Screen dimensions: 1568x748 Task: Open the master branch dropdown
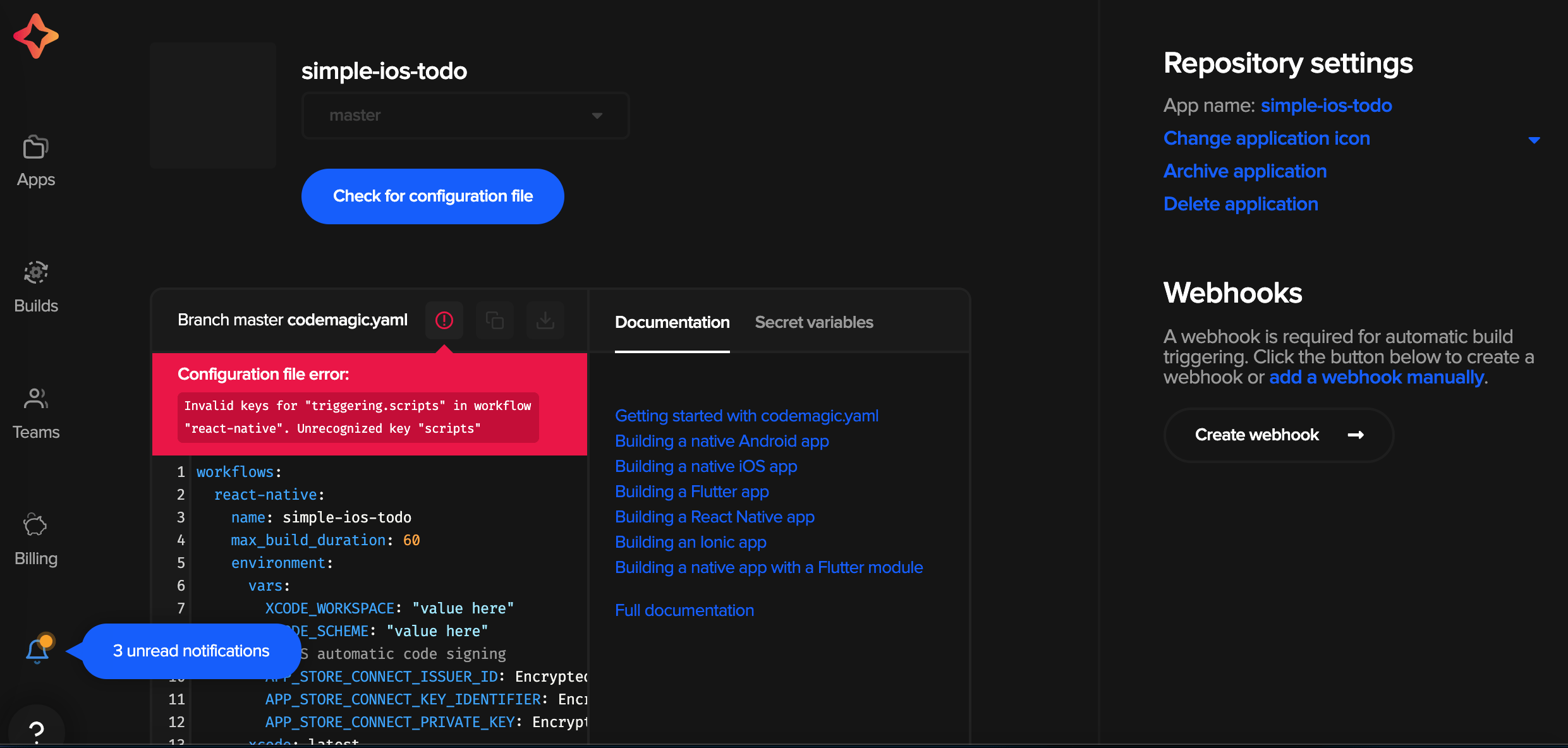click(466, 116)
